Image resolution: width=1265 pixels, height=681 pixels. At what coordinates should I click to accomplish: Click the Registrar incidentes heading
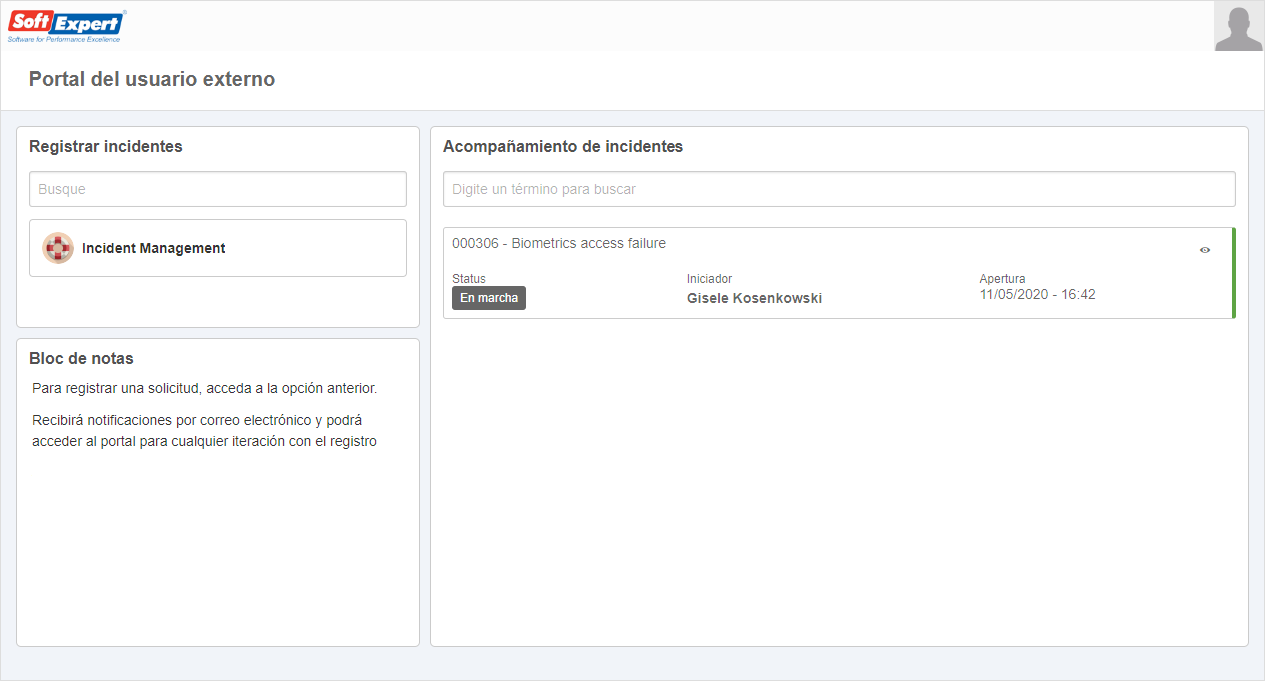pyautogui.click(x=106, y=146)
